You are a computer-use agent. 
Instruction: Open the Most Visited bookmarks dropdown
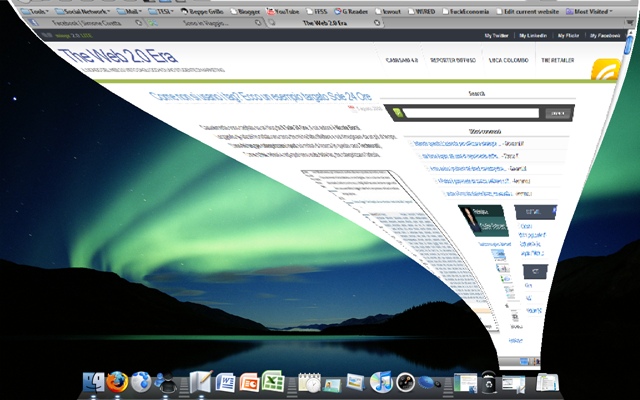589,11
